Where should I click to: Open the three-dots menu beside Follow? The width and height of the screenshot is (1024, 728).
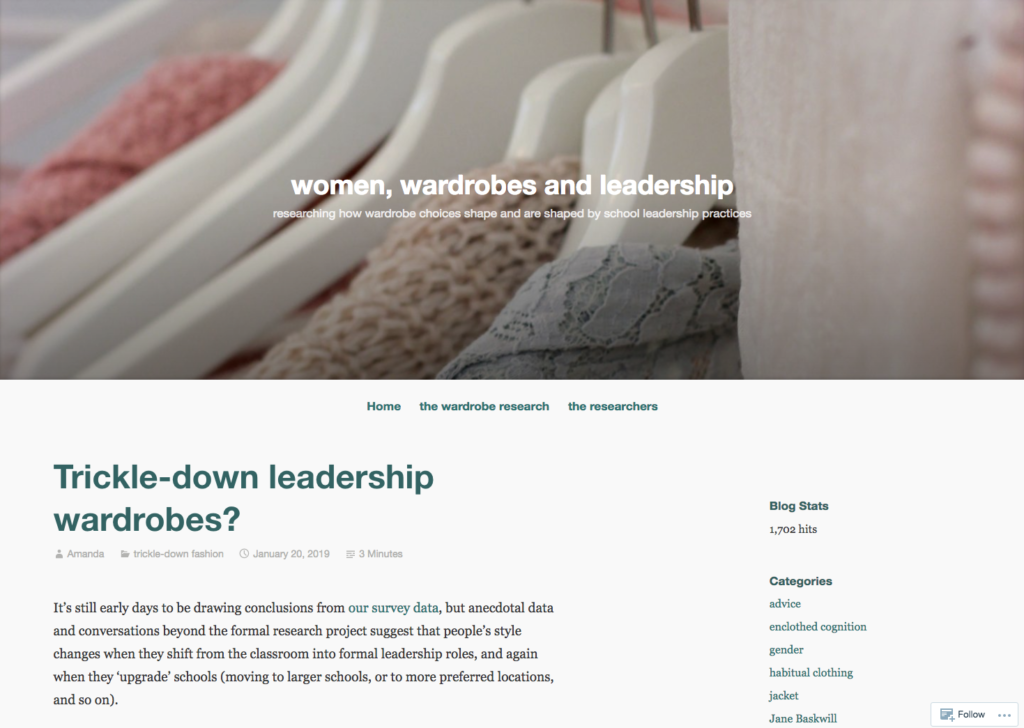pos(1004,715)
